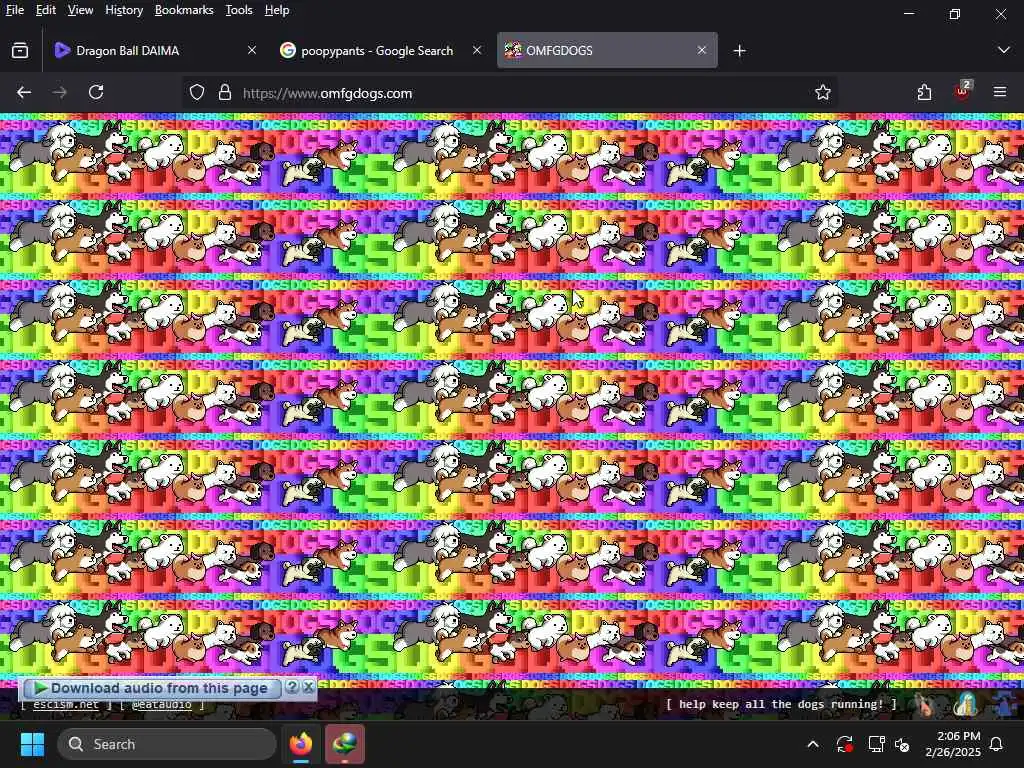Screen dimensions: 1024x768
Task: Click the sync update tray icon
Action: (844, 744)
